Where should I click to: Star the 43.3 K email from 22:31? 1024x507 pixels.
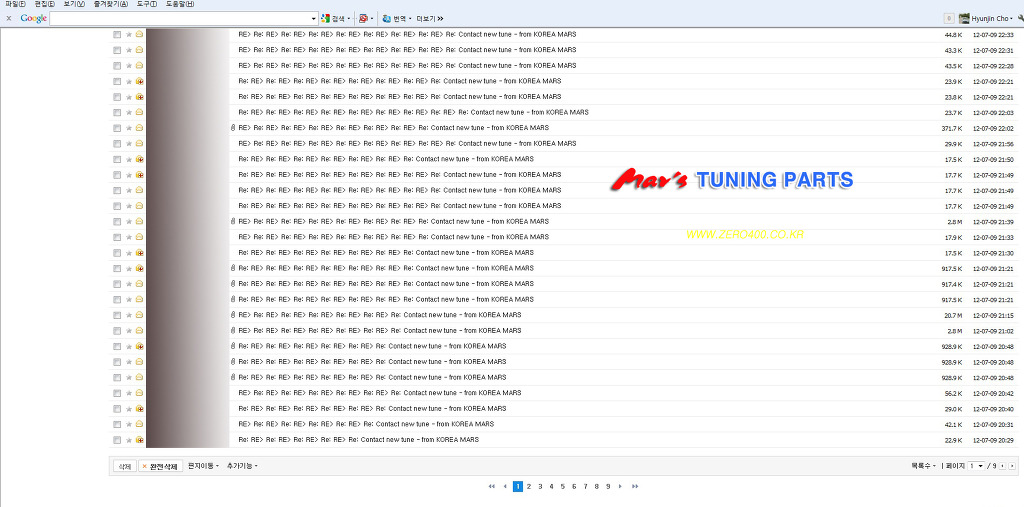coord(129,50)
